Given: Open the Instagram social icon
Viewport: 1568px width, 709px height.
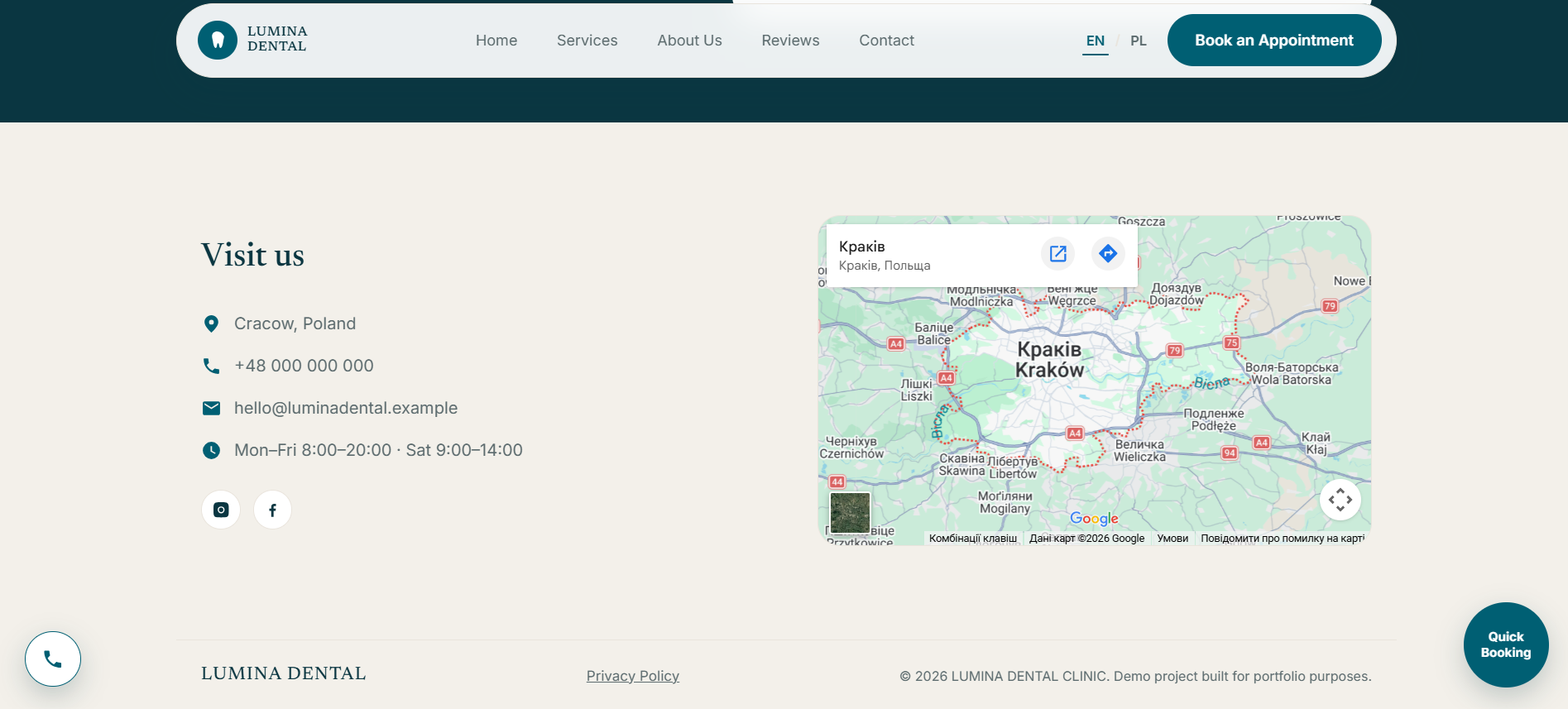Looking at the screenshot, I should [221, 510].
